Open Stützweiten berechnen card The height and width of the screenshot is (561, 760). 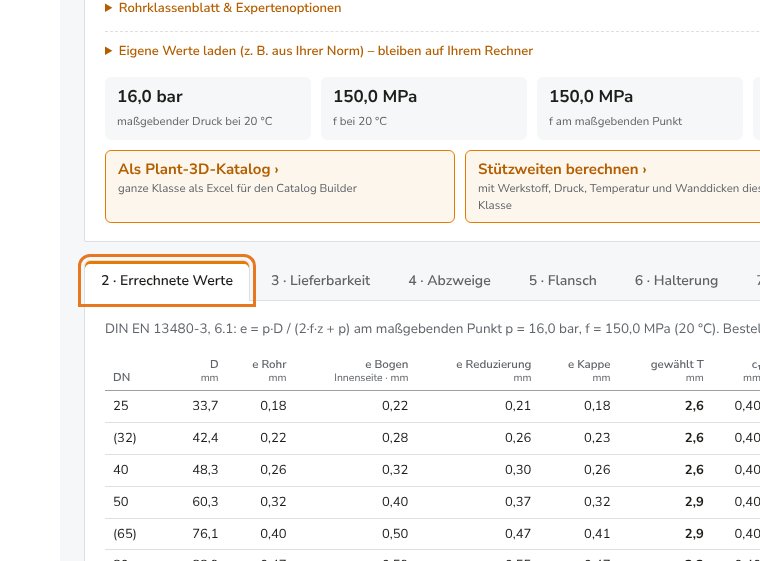coord(613,187)
